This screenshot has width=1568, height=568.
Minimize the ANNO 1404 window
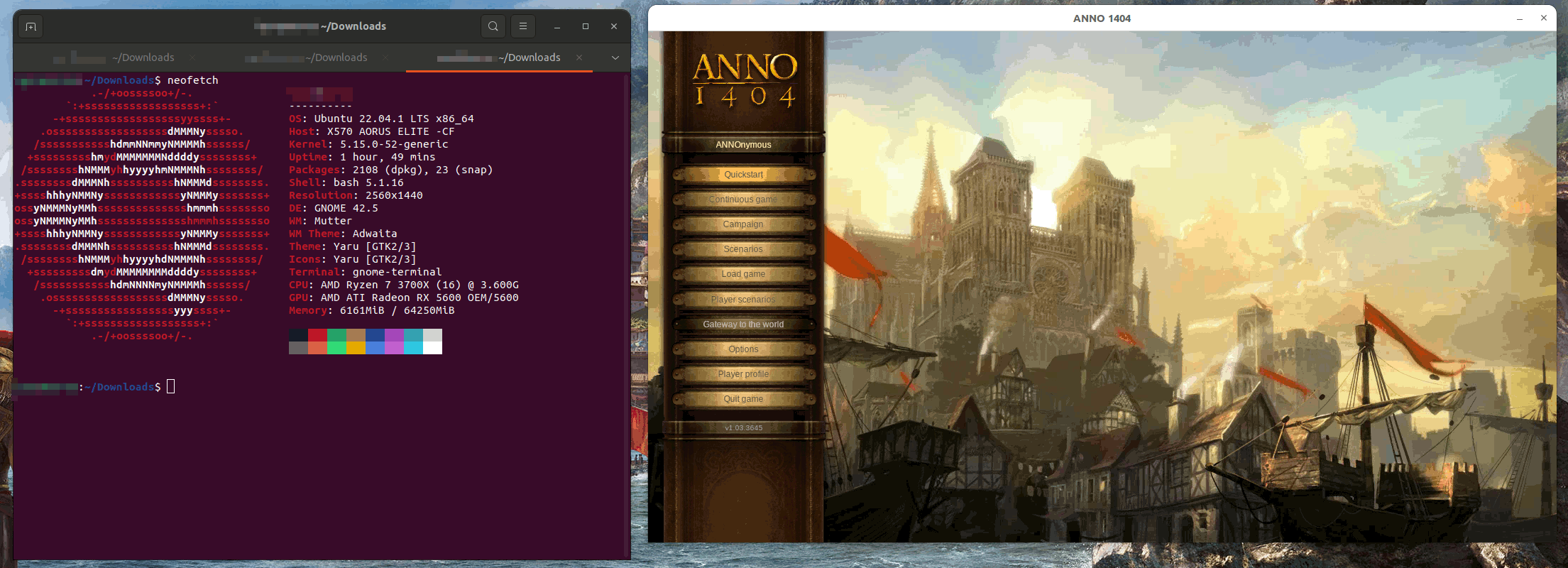point(1520,18)
